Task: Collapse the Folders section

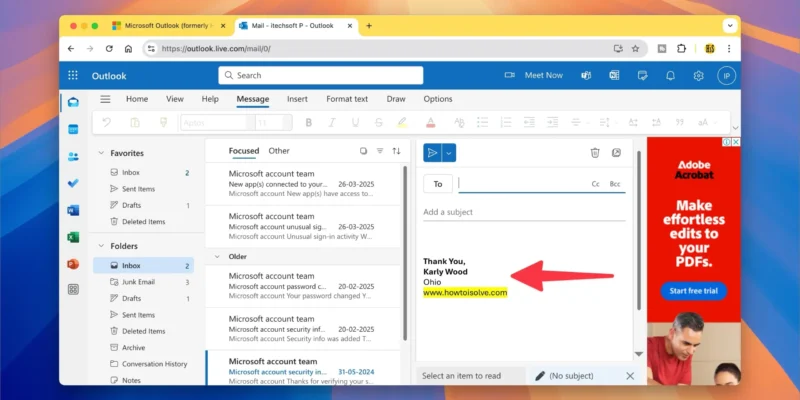Action: tap(101, 246)
